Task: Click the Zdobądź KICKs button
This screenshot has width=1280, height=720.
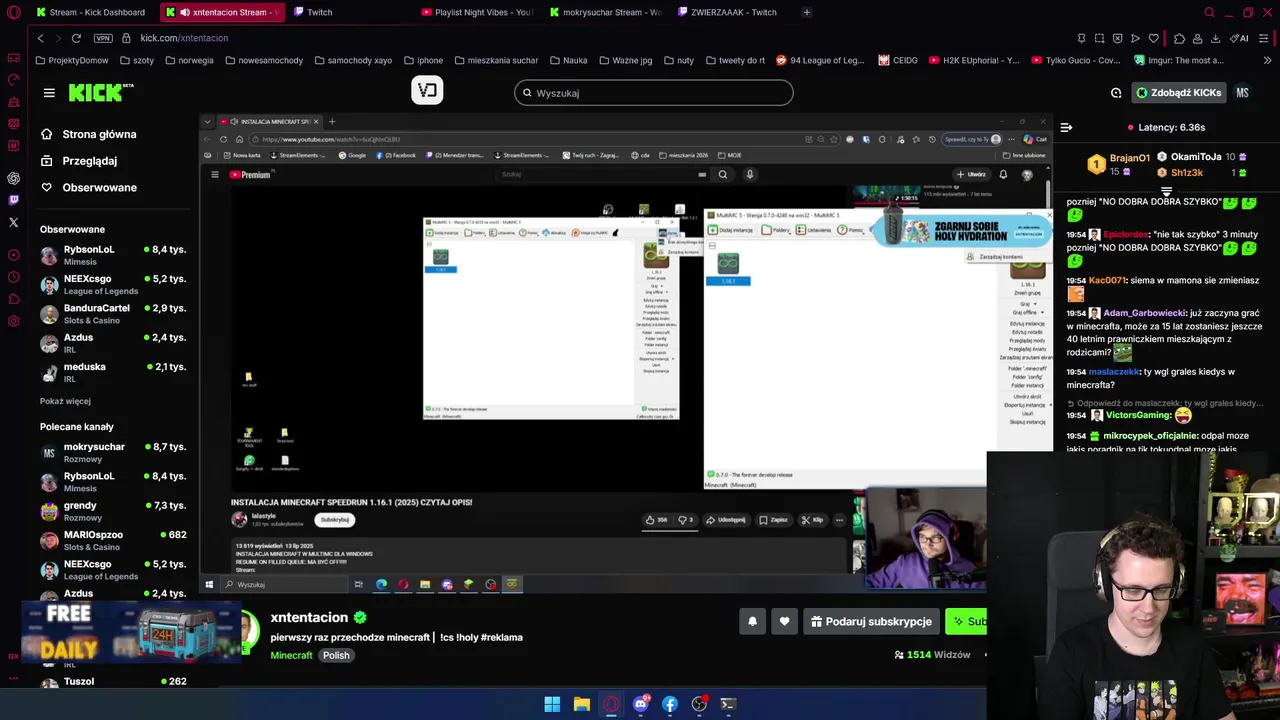Action: tap(1179, 93)
